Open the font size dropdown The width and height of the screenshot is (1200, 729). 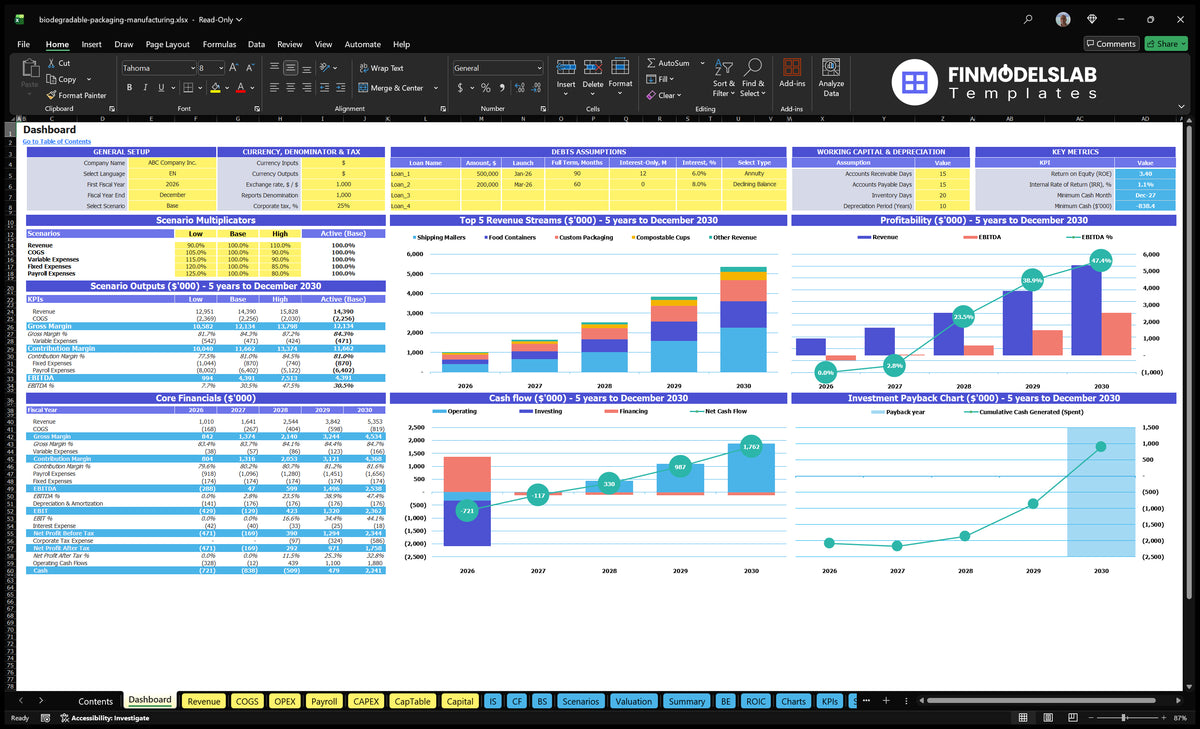tap(220, 68)
